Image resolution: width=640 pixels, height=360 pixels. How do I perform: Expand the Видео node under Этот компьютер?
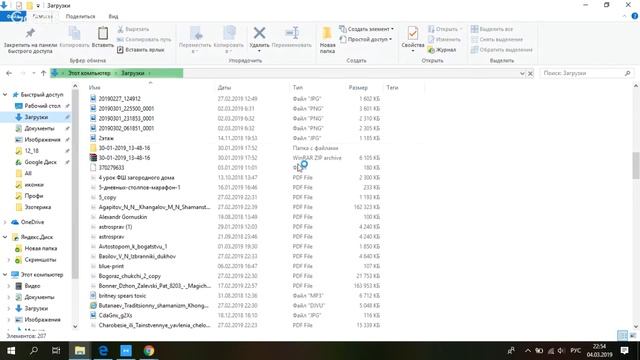tap(9, 286)
